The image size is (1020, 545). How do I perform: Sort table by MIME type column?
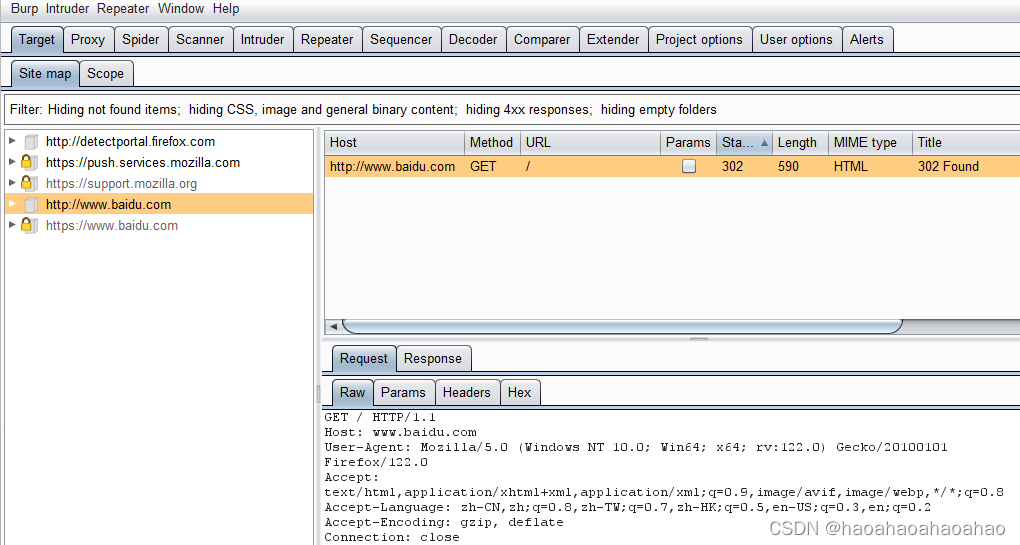[x=870, y=142]
